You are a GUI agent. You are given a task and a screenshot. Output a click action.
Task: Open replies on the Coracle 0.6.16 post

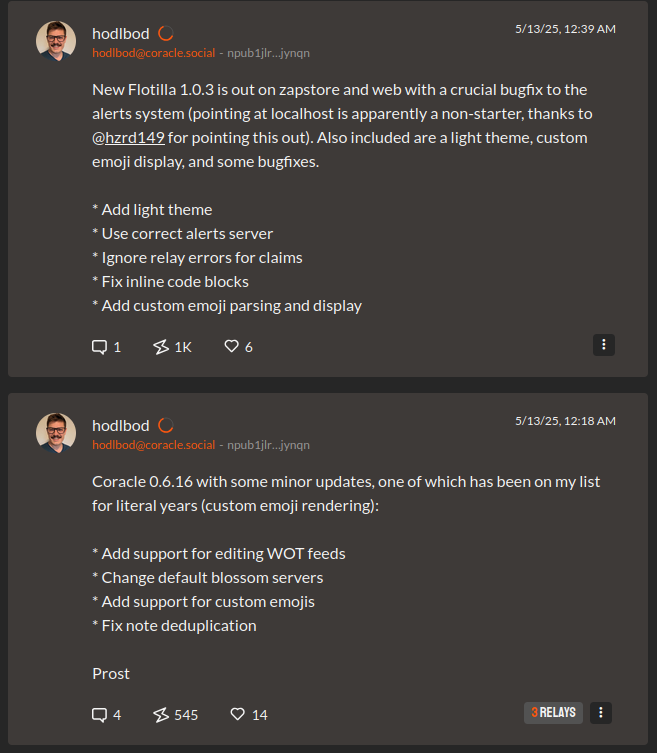click(106, 715)
